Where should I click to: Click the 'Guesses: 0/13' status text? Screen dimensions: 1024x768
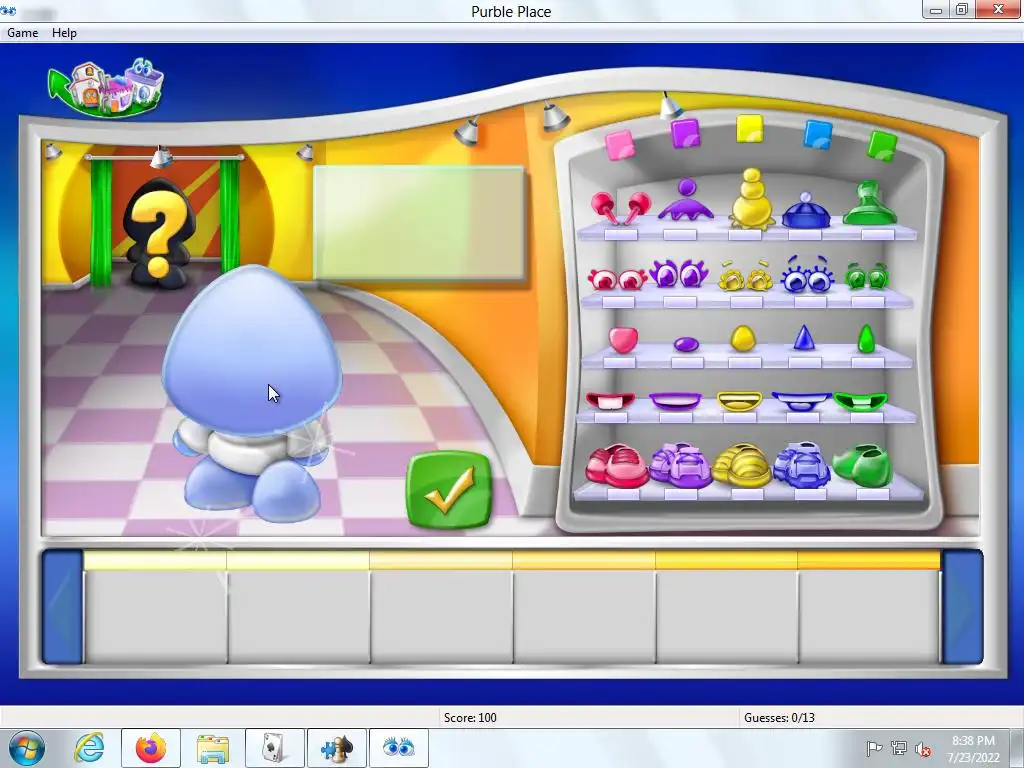tap(779, 717)
